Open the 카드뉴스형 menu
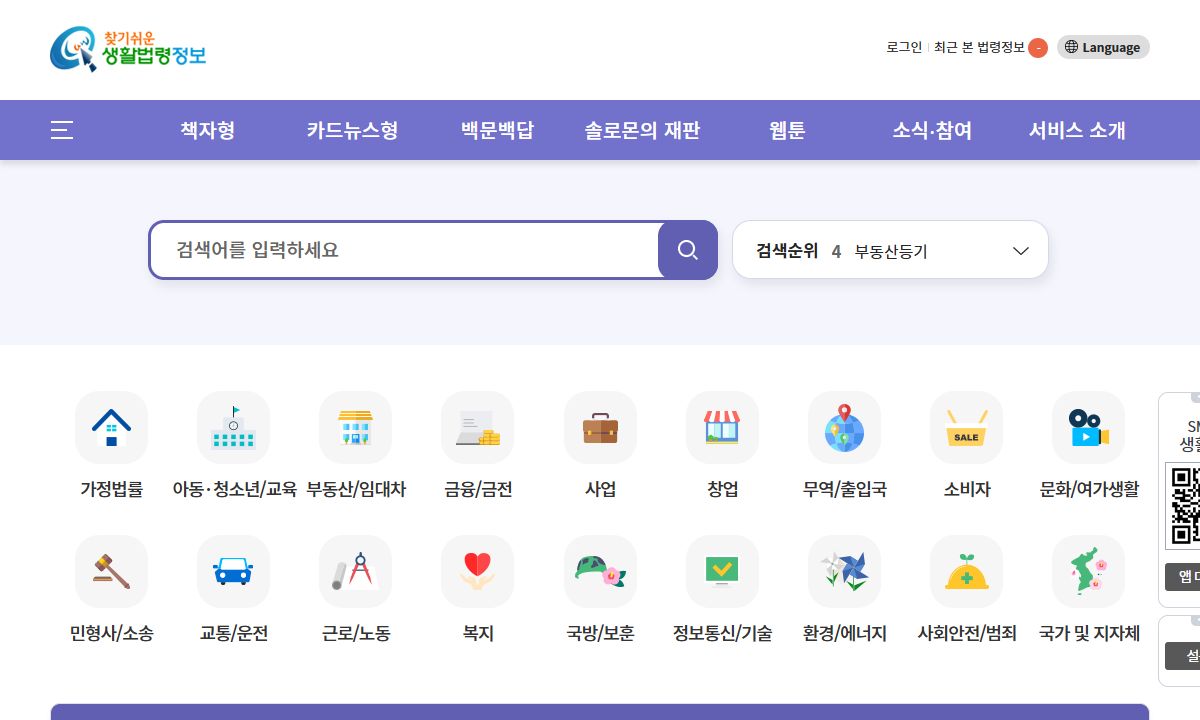The width and height of the screenshot is (1200, 720). (352, 130)
